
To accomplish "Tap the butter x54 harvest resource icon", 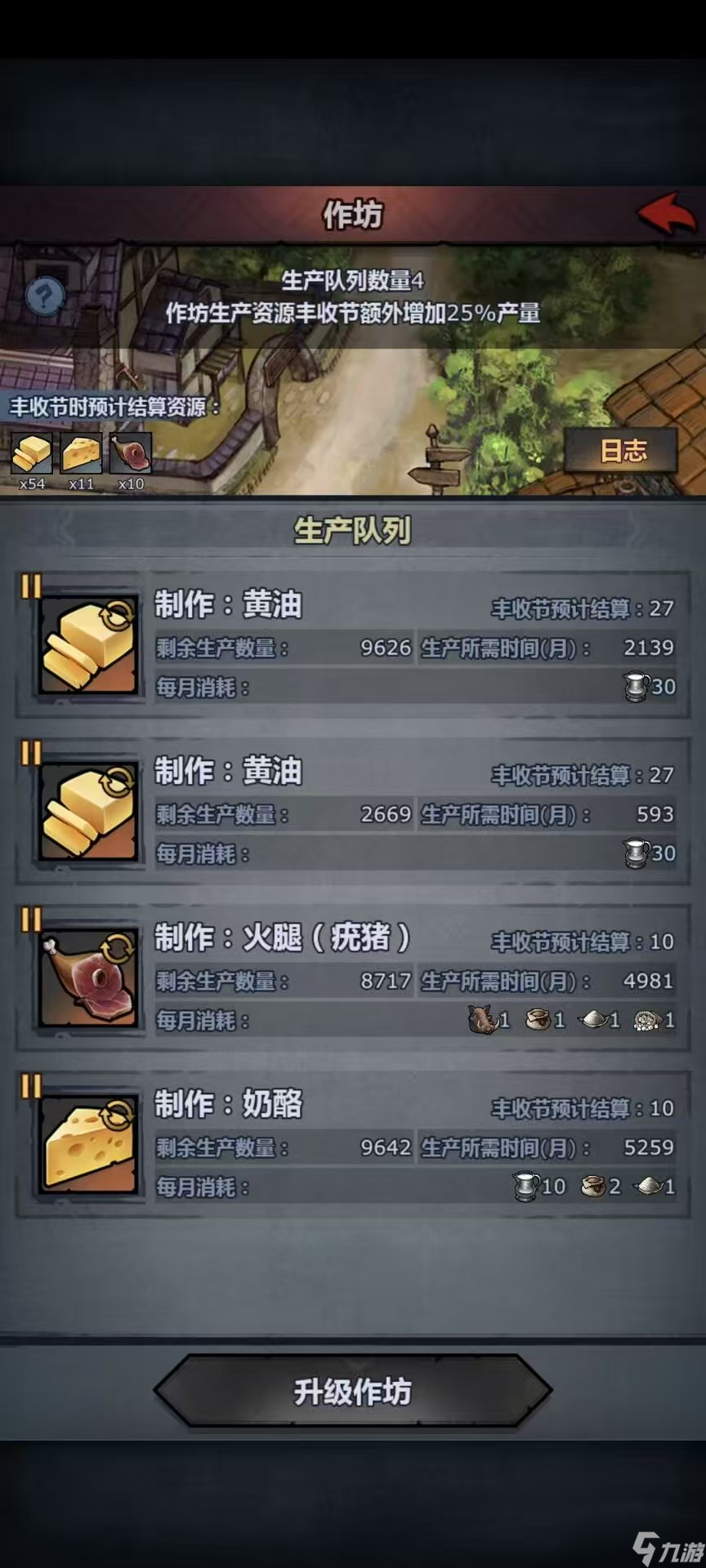I will click(32, 453).
